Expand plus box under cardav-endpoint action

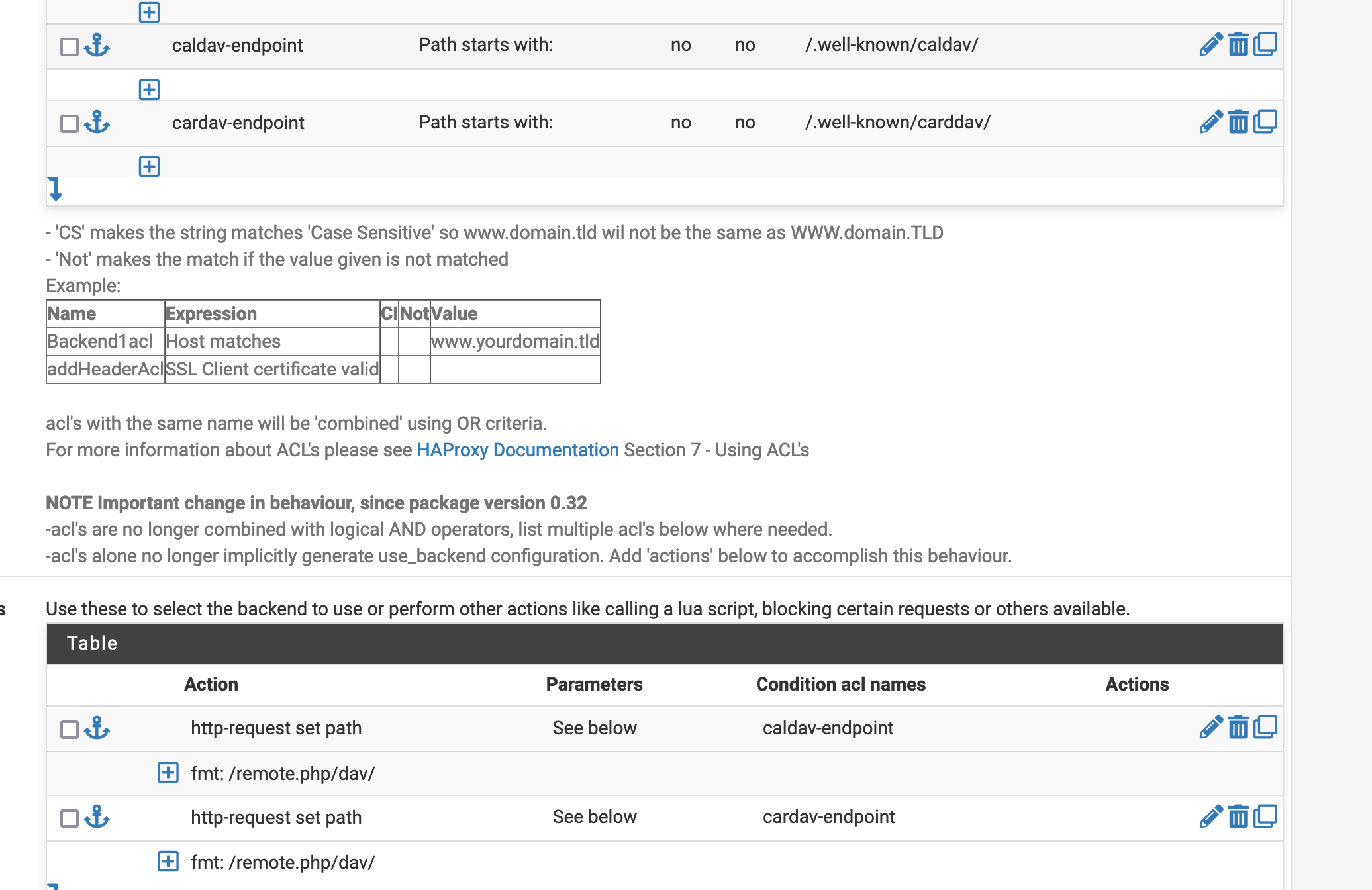(x=168, y=862)
